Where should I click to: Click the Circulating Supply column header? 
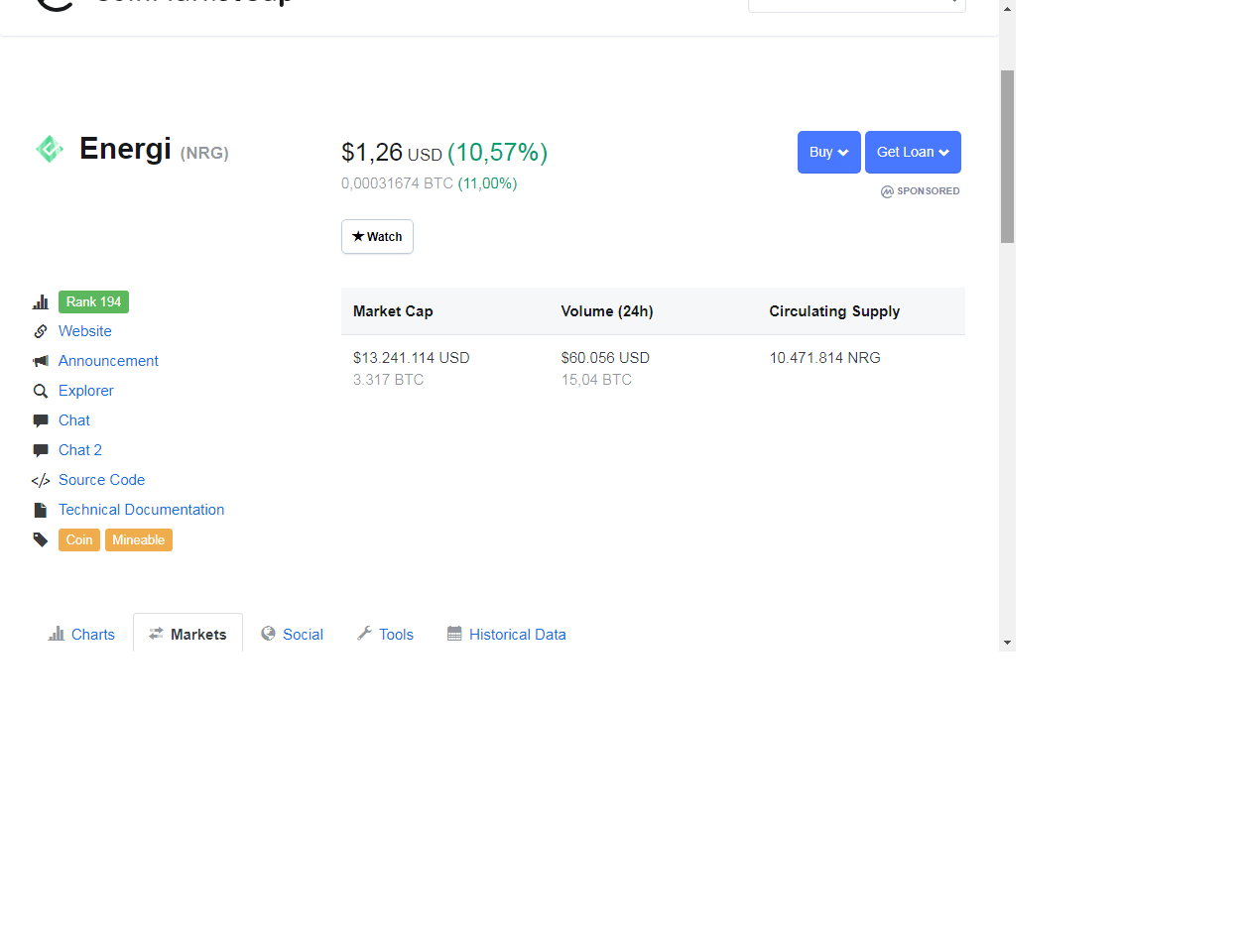click(834, 311)
